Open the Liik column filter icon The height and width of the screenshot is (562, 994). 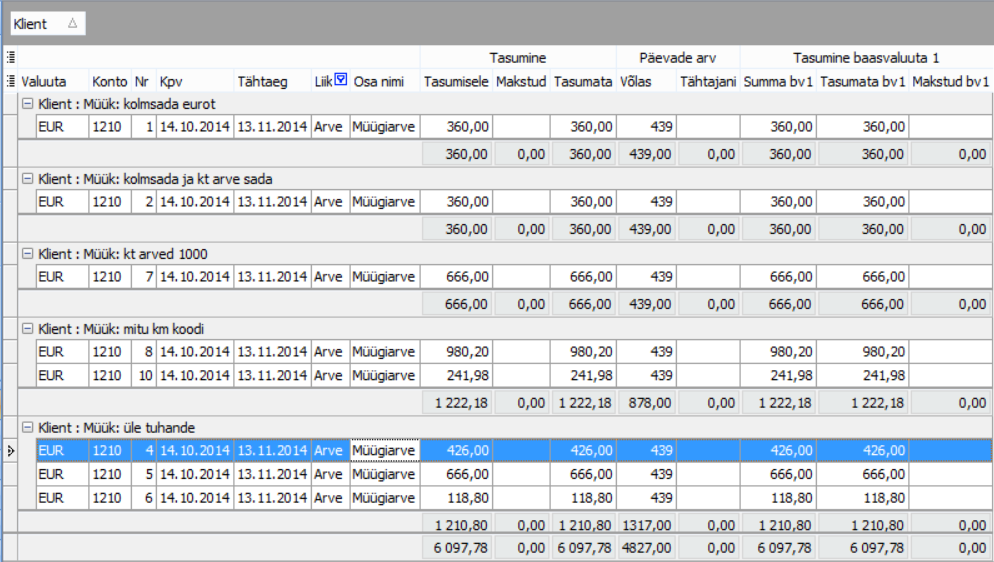tap(341, 79)
